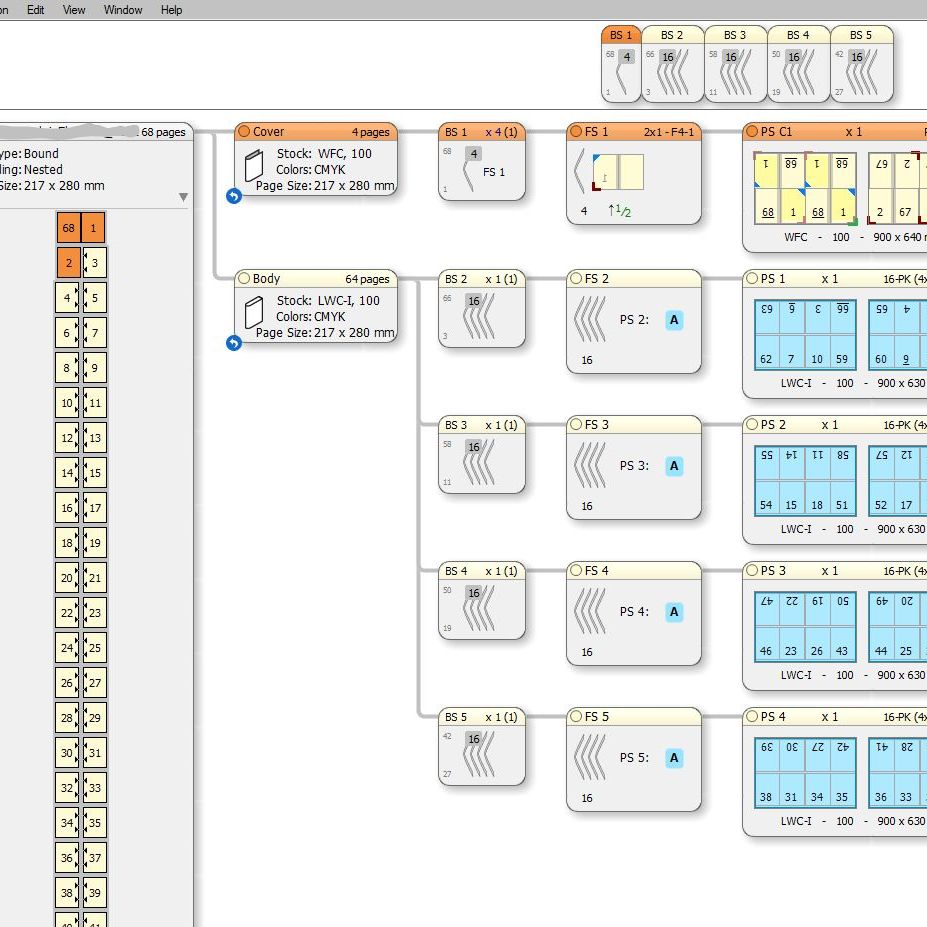Open PS 1 press sheet front layout
Image resolution: width=927 pixels, height=927 pixels.
coord(805,335)
